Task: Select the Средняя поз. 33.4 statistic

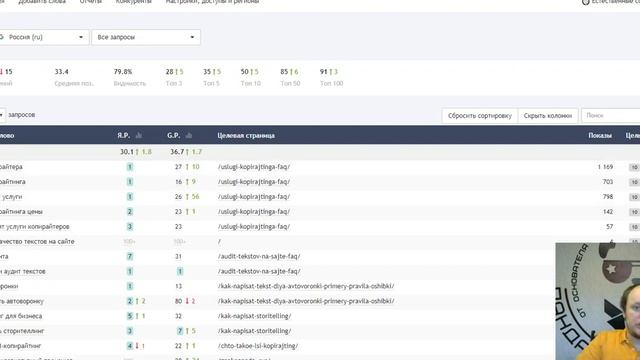Action: pyautogui.click(x=73, y=77)
